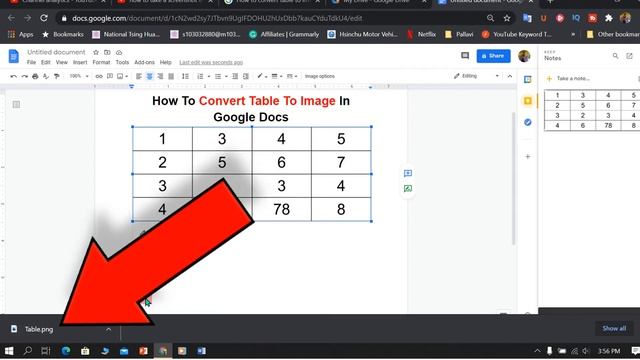This screenshot has height=360, width=640.
Task: Open the File menu
Action: click(x=31, y=62)
